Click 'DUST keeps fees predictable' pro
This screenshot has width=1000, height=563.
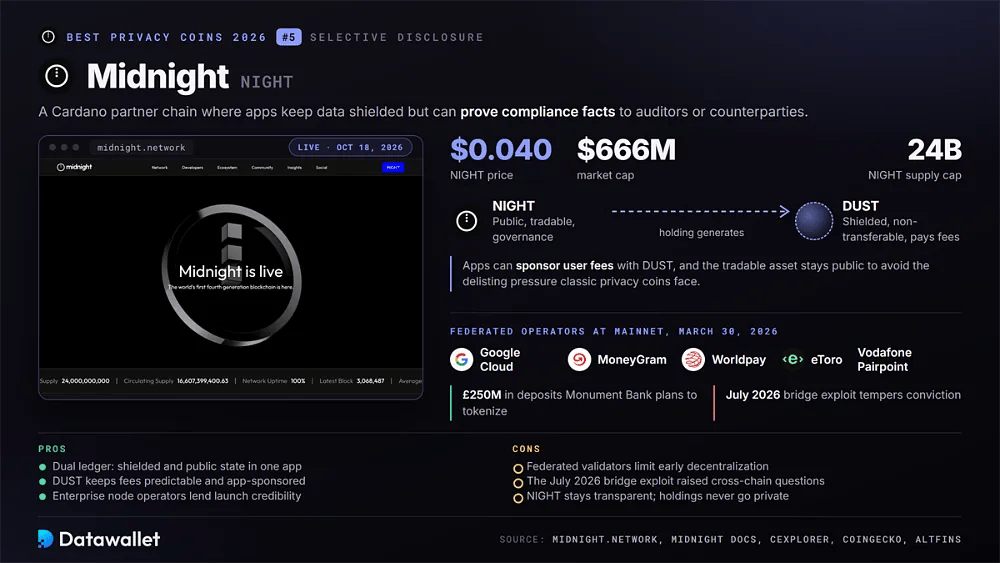179,481
